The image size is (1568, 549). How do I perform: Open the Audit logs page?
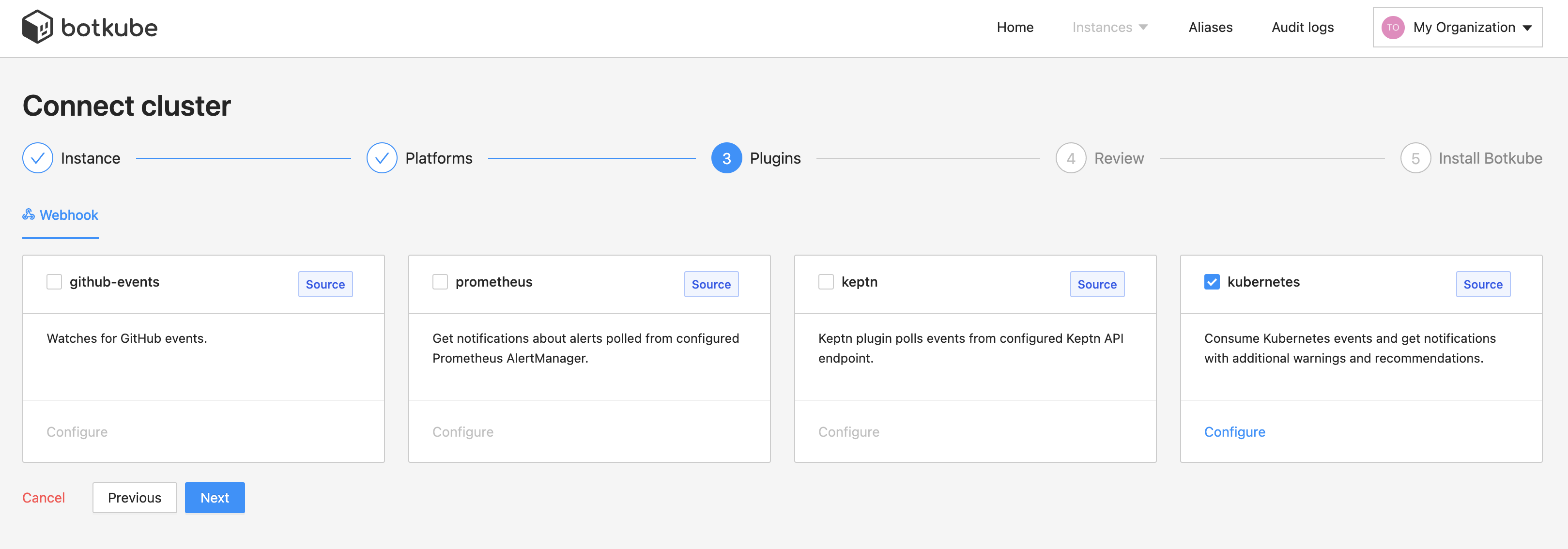click(1302, 28)
